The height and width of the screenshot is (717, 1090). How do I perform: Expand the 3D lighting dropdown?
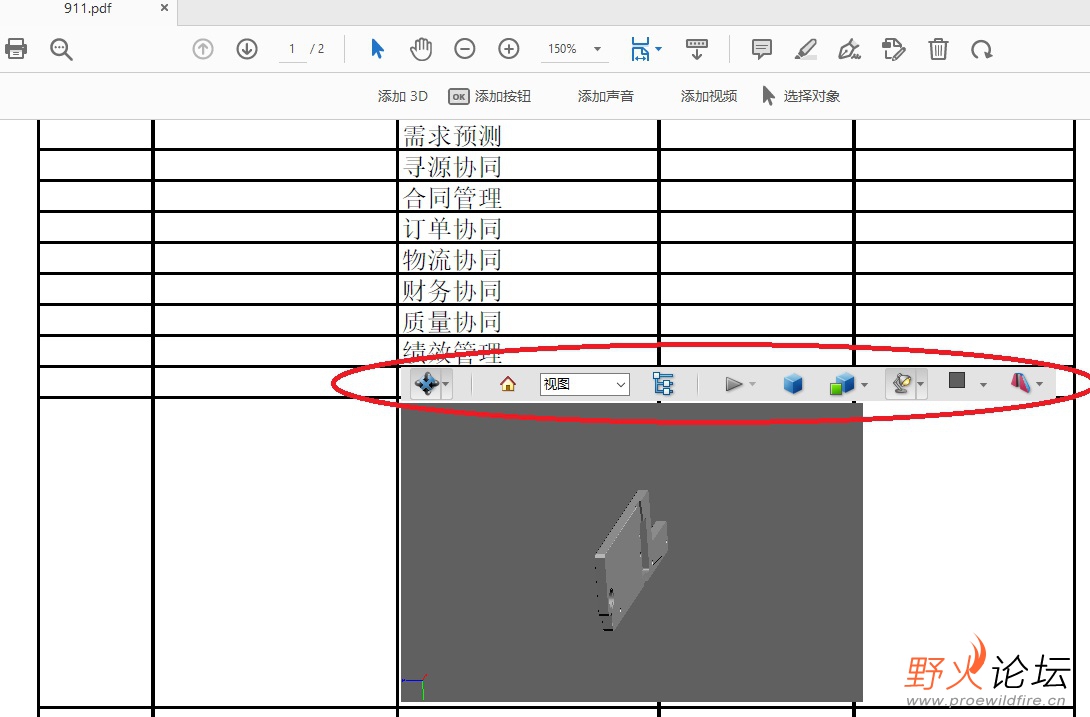(920, 384)
